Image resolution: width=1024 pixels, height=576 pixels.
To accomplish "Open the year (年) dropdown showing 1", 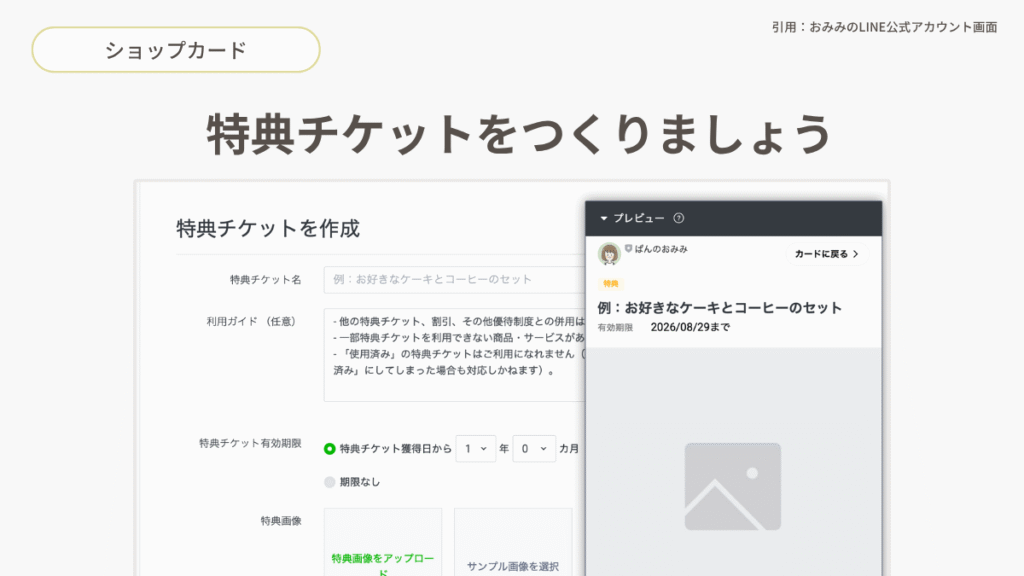I will pyautogui.click(x=475, y=449).
